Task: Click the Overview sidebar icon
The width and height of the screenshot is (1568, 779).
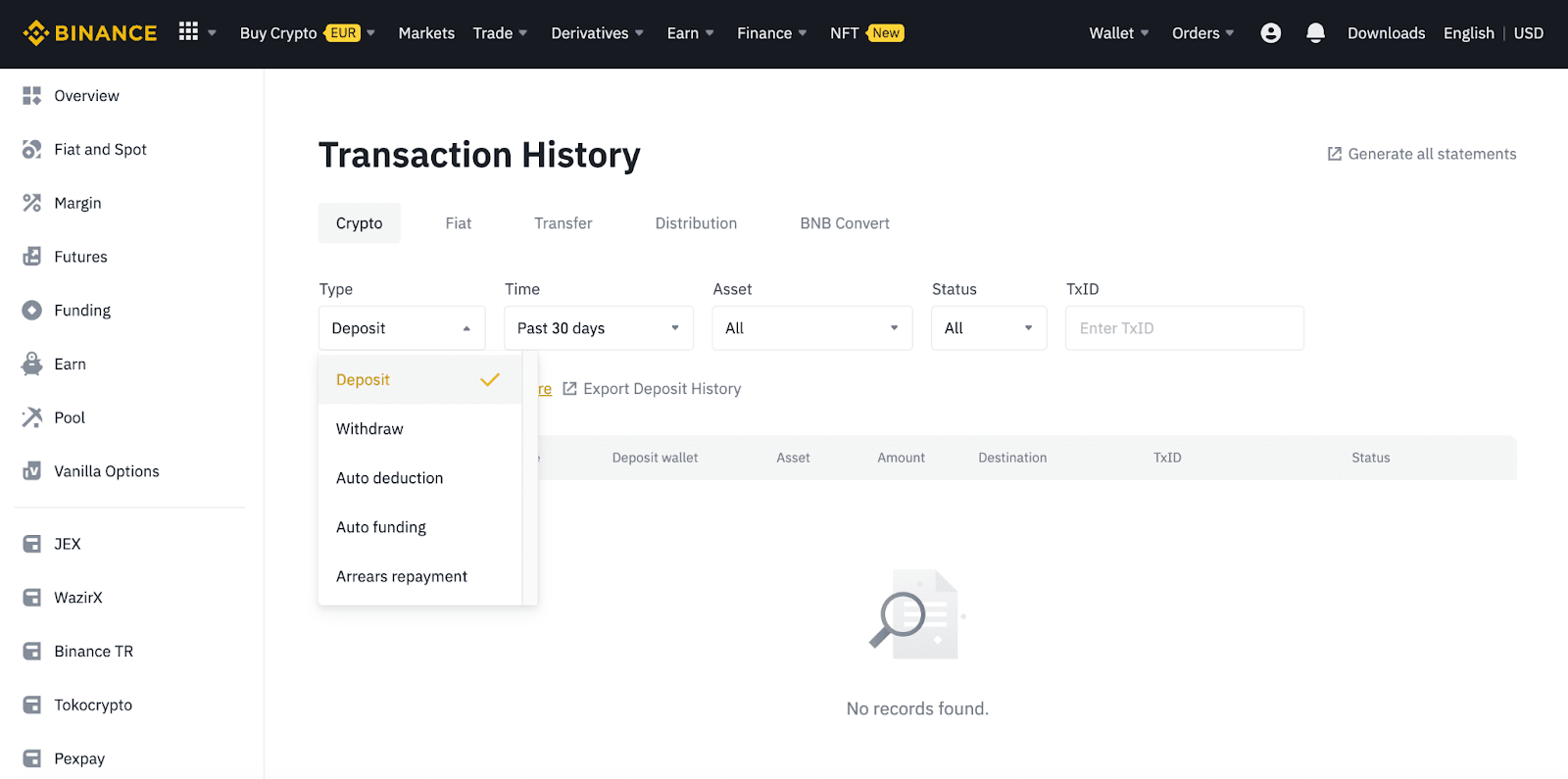Action: point(32,96)
